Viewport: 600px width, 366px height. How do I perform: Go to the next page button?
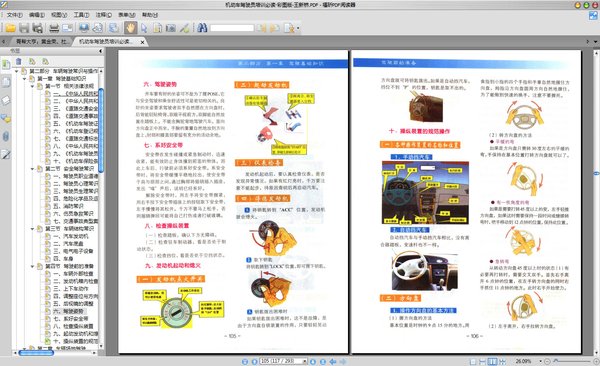pyautogui.click(x=313, y=361)
